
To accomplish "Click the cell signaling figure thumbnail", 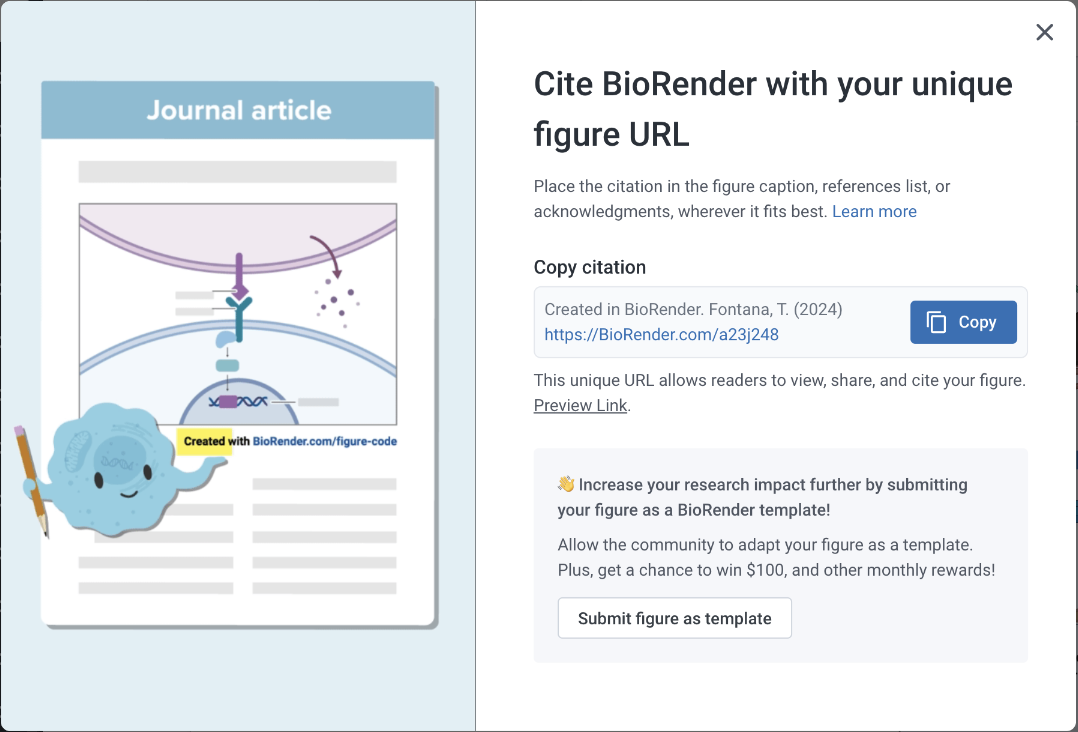I will 238,314.
